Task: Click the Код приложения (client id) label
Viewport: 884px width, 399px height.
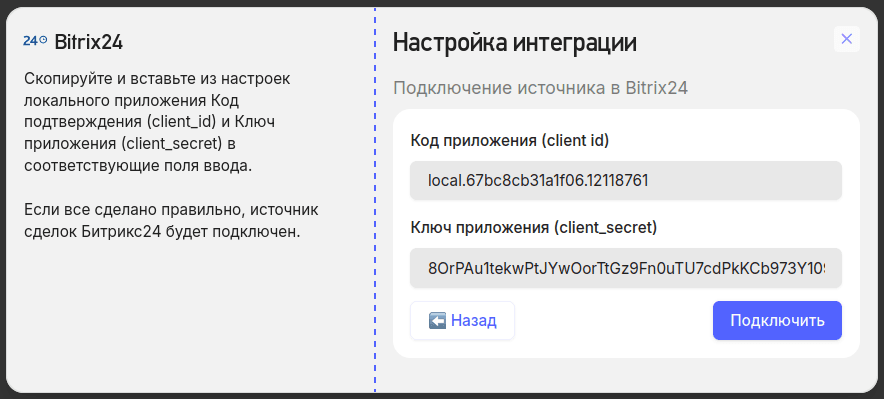Action: point(510,140)
